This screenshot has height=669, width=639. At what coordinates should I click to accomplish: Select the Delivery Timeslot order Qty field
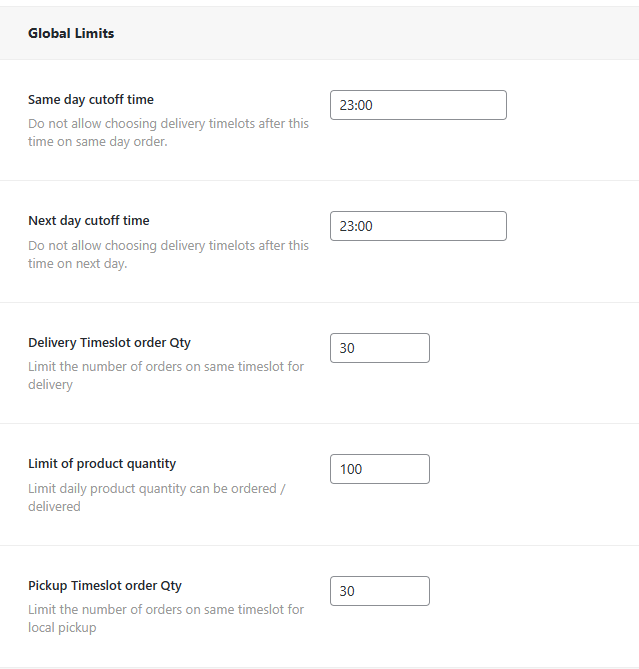pos(380,348)
